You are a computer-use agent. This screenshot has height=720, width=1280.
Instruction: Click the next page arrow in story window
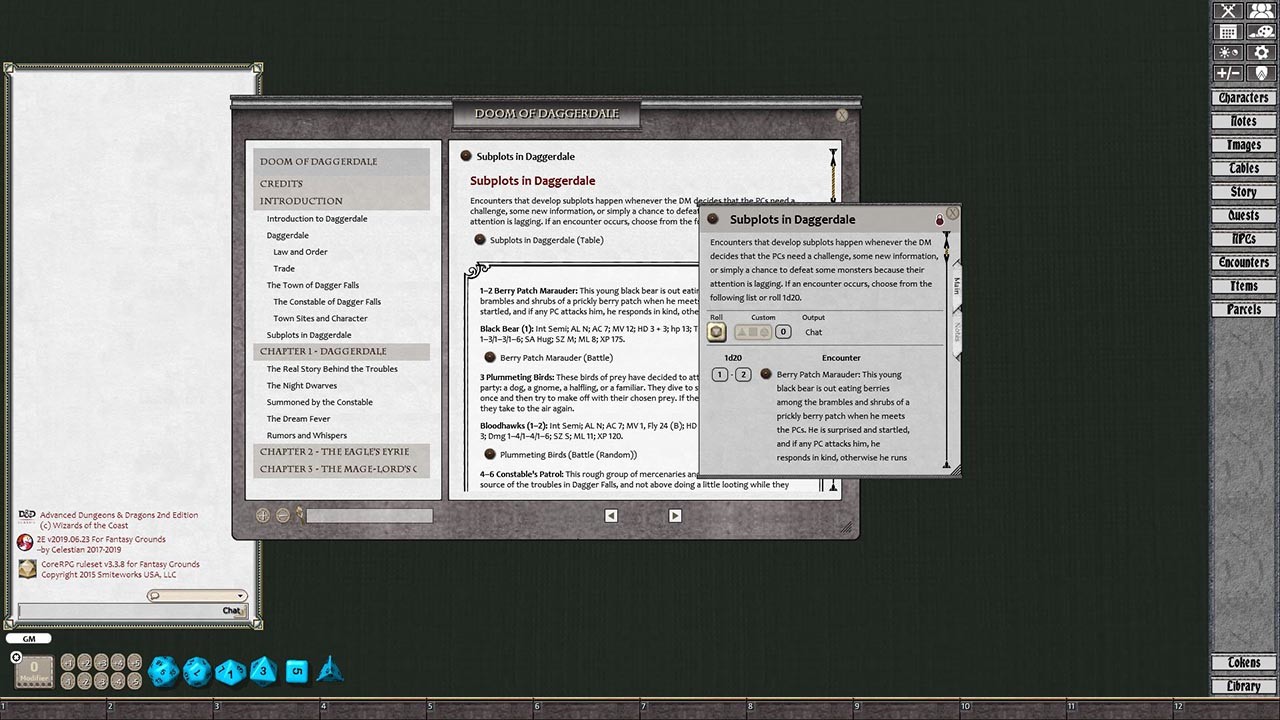tap(675, 515)
